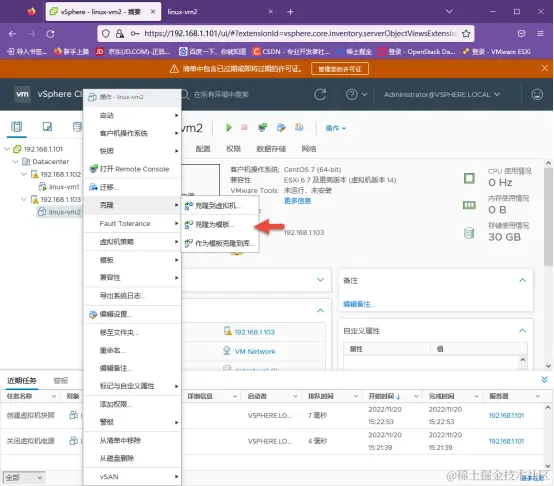Open 快照 submenu in context menu
This screenshot has height=486, width=554.
(x=132, y=151)
